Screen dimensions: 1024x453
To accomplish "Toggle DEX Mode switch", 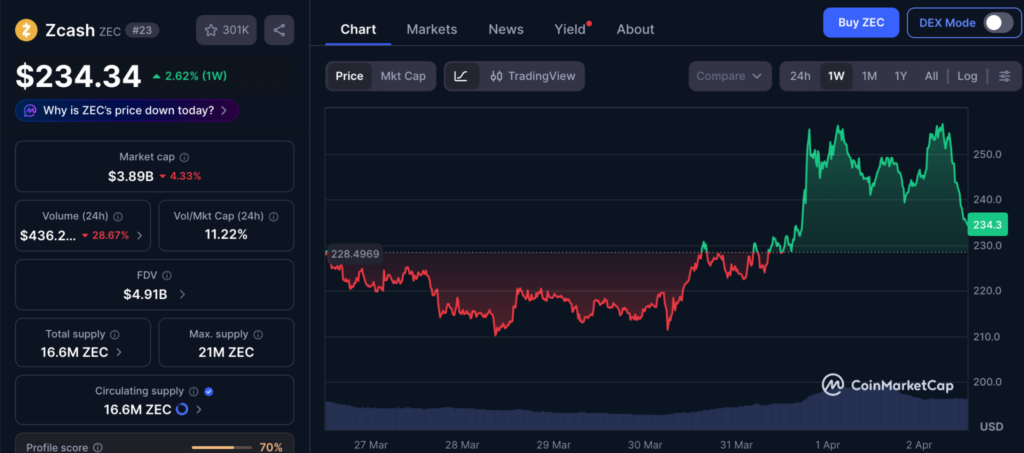I will pos(997,23).
